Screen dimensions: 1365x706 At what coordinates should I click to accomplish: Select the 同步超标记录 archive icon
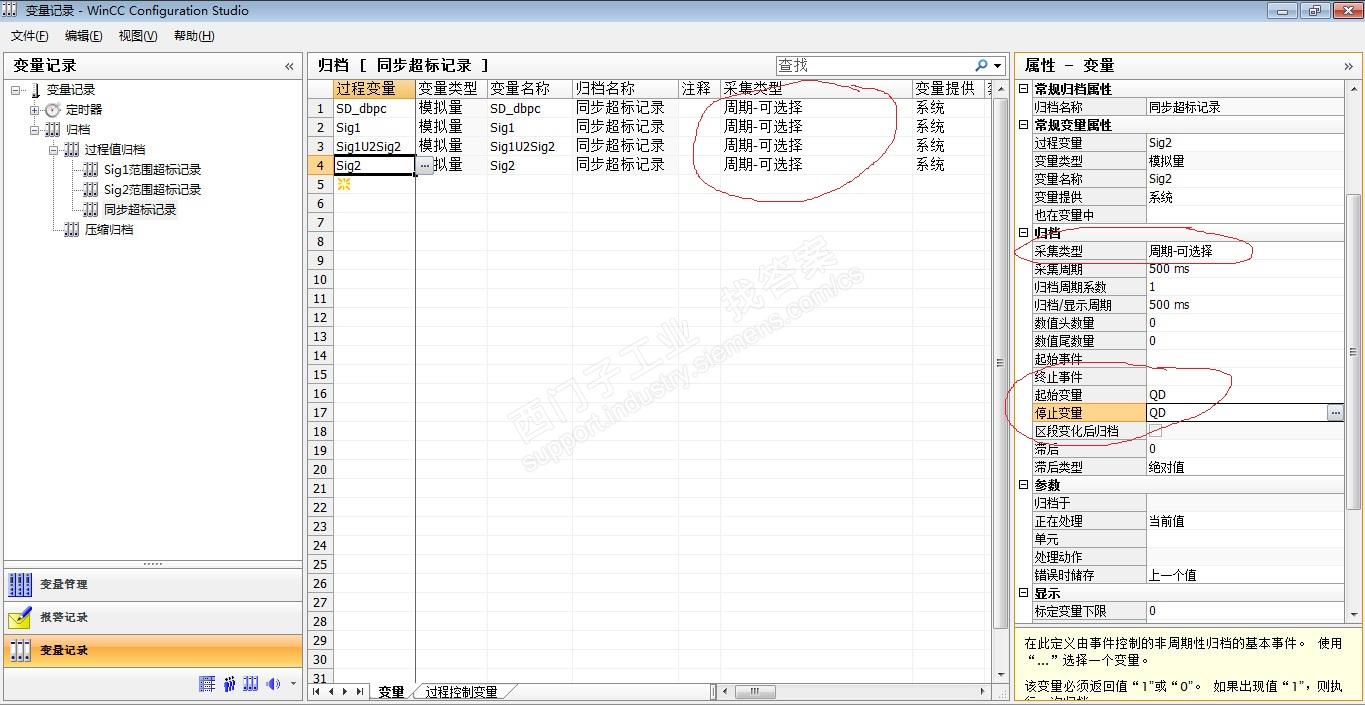tap(91, 210)
